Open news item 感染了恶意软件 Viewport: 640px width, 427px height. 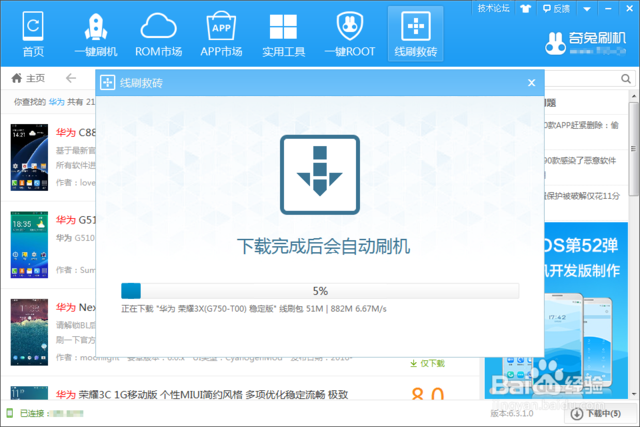pyautogui.click(x=580, y=160)
